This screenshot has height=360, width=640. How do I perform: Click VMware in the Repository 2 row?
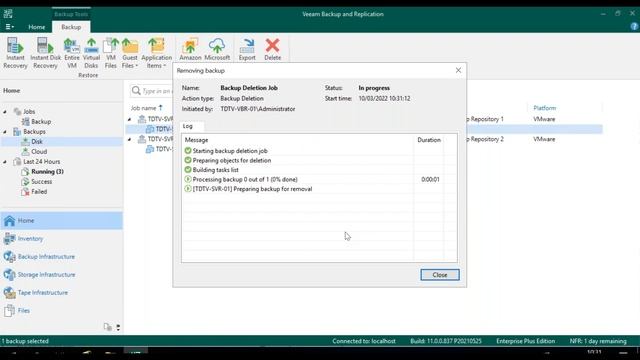point(544,139)
